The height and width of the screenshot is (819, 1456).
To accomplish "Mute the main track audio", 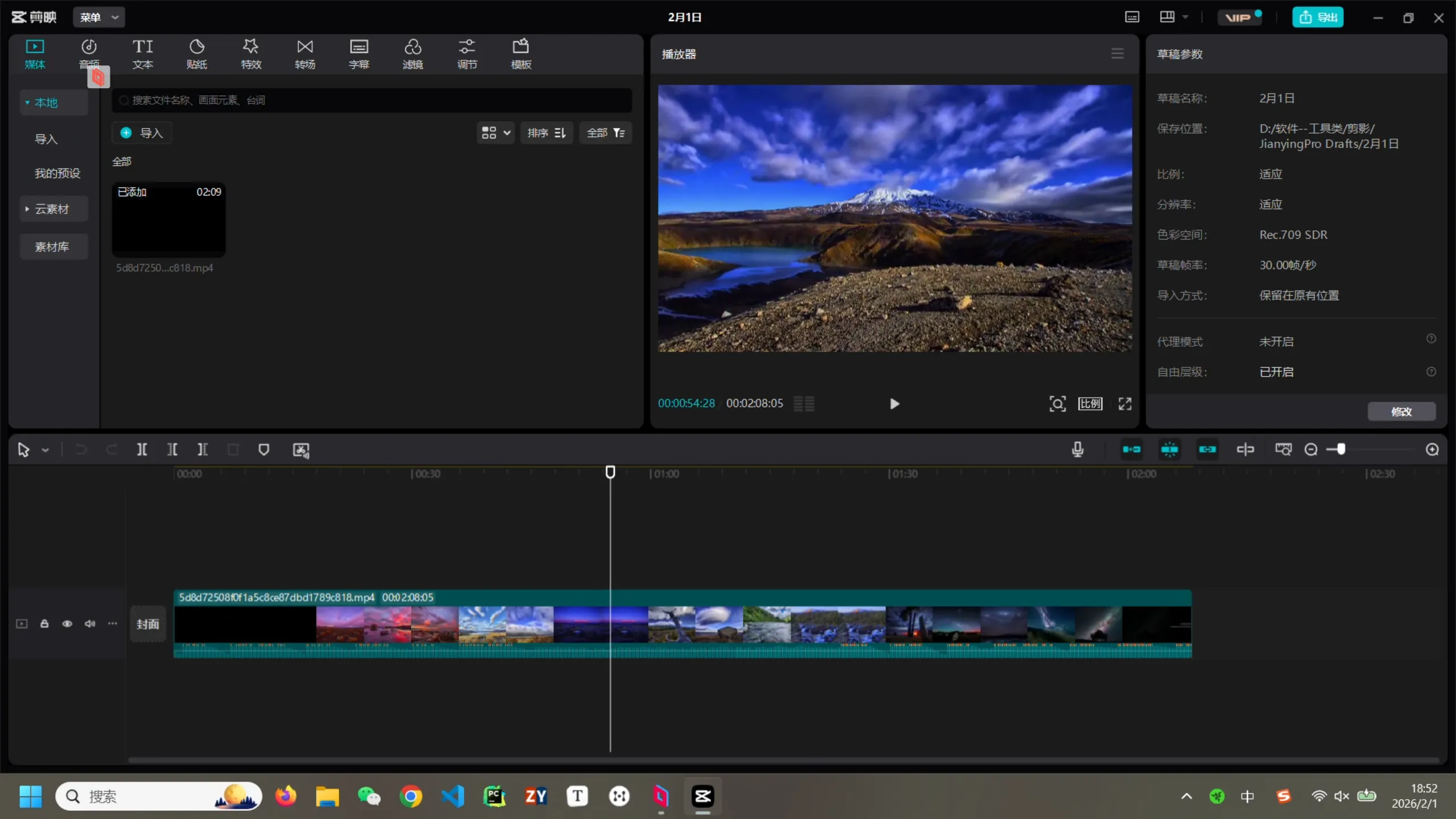I will [90, 624].
